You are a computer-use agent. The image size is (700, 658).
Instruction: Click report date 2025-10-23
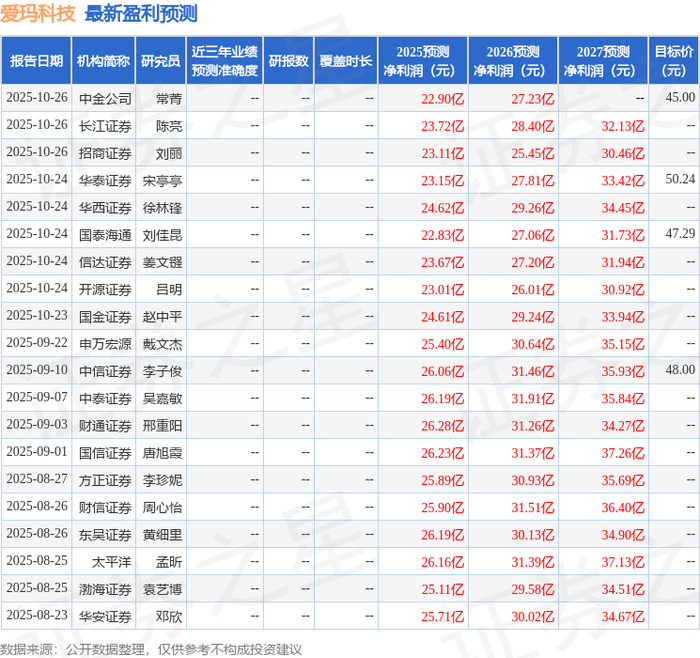37,315
